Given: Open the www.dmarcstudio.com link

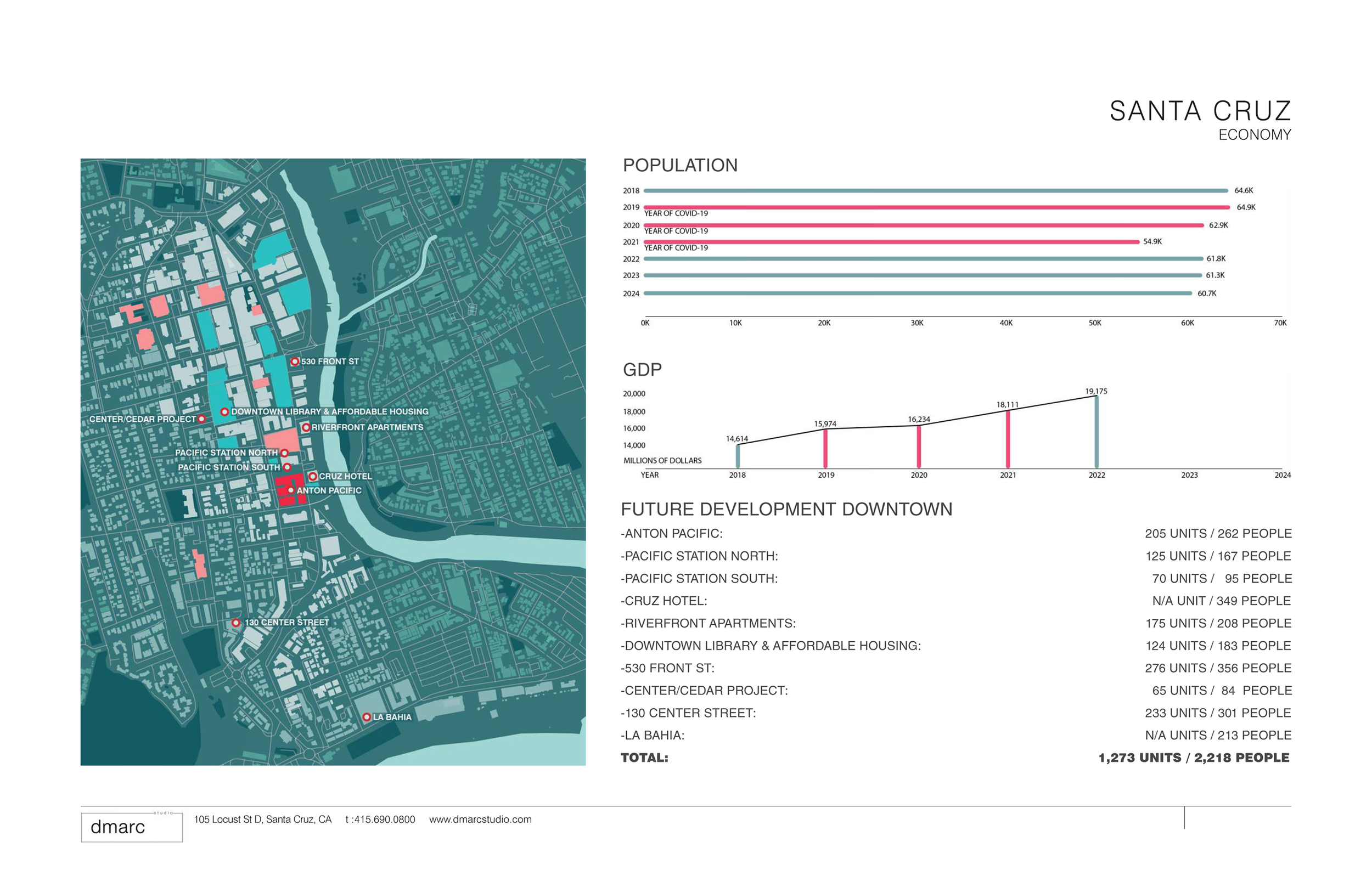Looking at the screenshot, I should point(480,820).
